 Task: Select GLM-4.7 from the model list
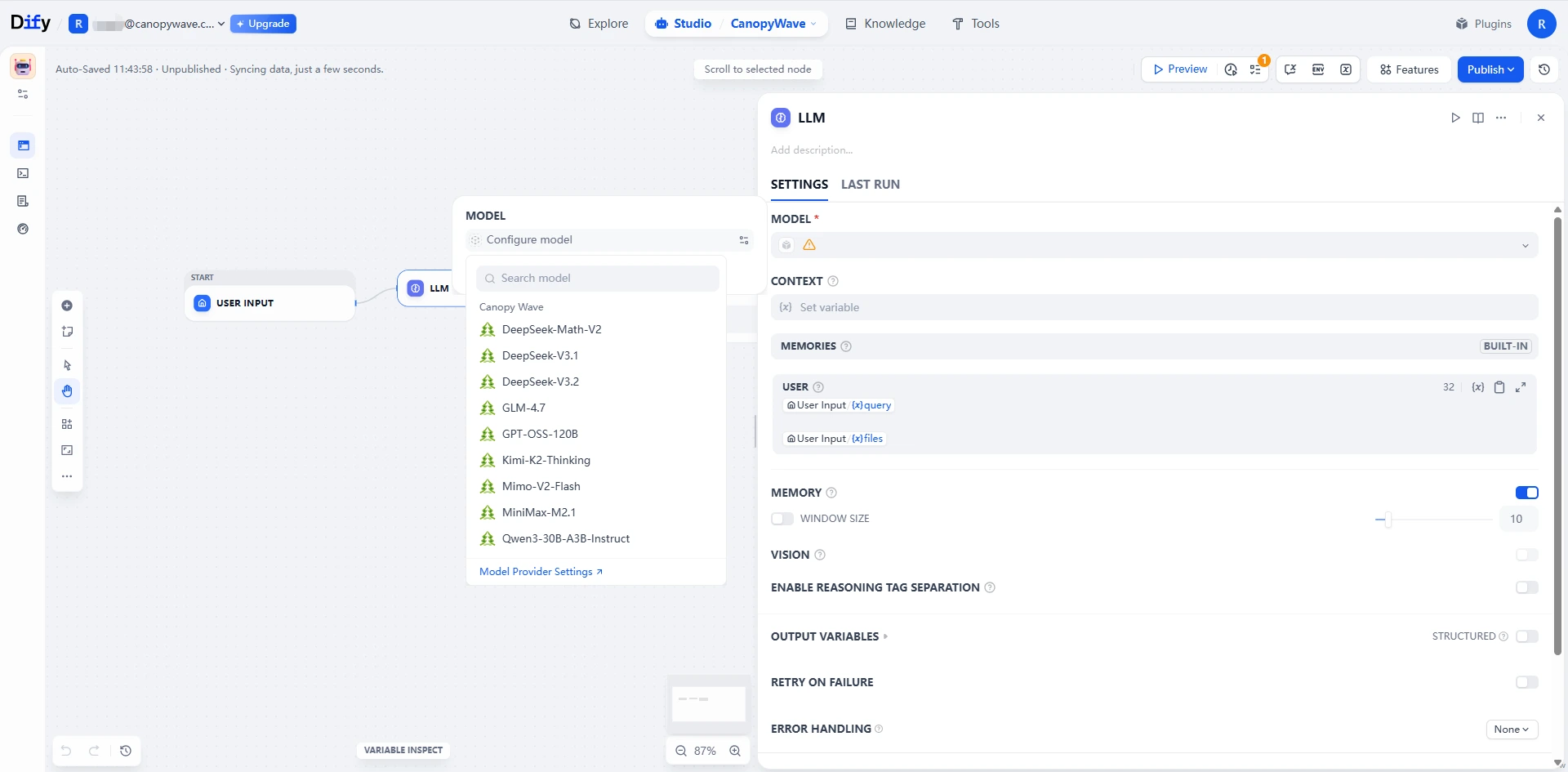point(523,408)
